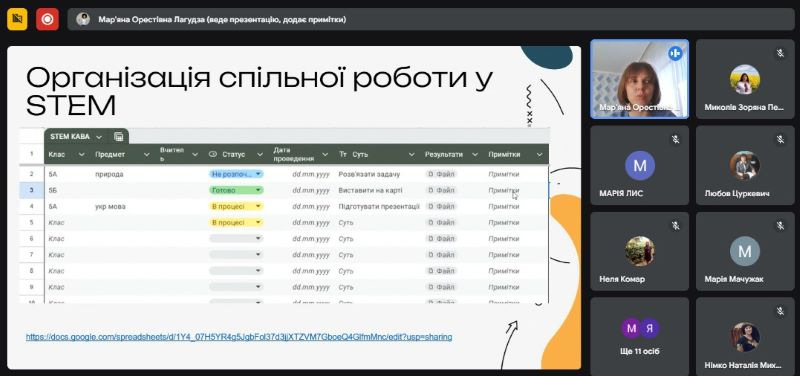800x376 pixels.
Task: Open the Готово status dropdown in row 3
Action: point(236,190)
